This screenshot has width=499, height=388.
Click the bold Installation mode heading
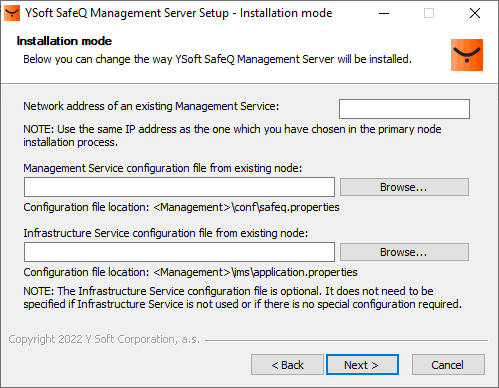pos(64,41)
